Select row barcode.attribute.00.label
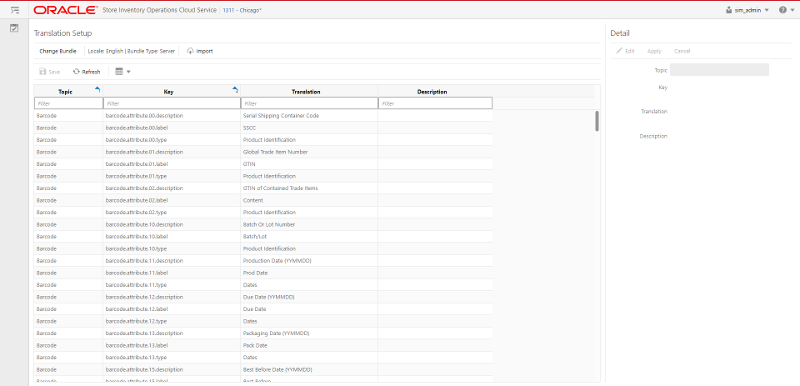800x386 pixels. pyautogui.click(x=263, y=127)
